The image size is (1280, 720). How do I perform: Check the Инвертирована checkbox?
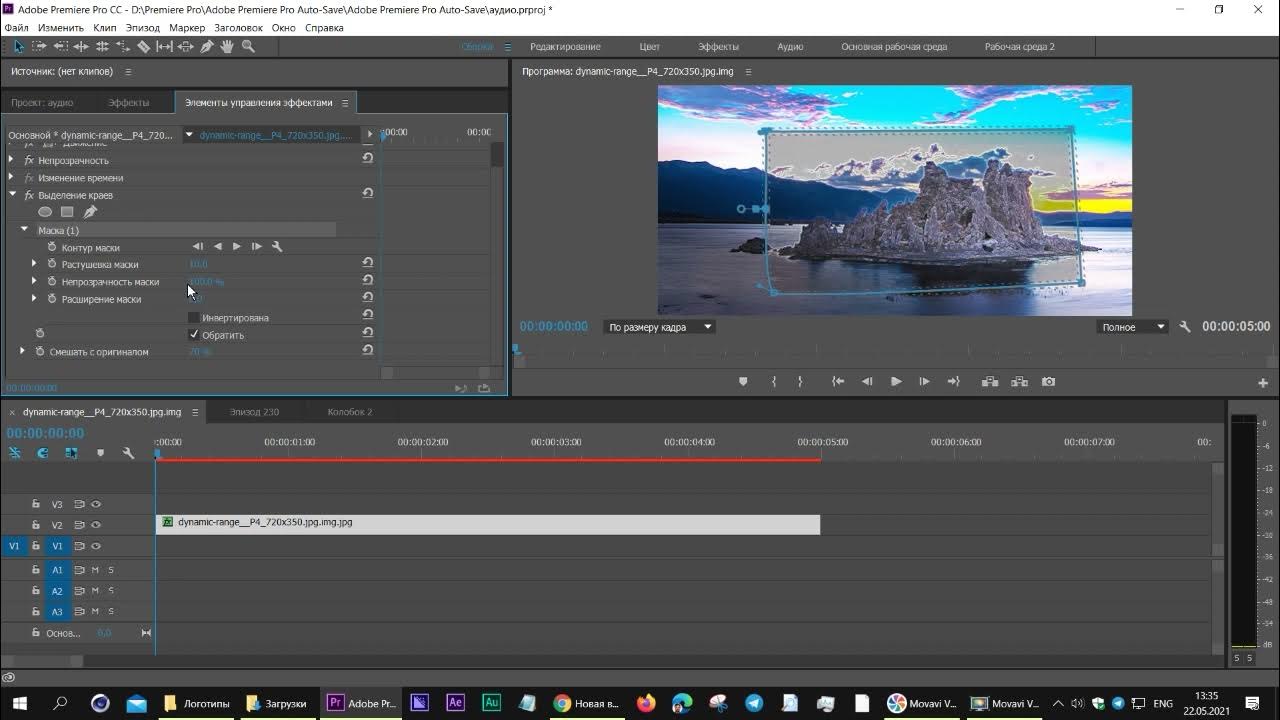(194, 318)
